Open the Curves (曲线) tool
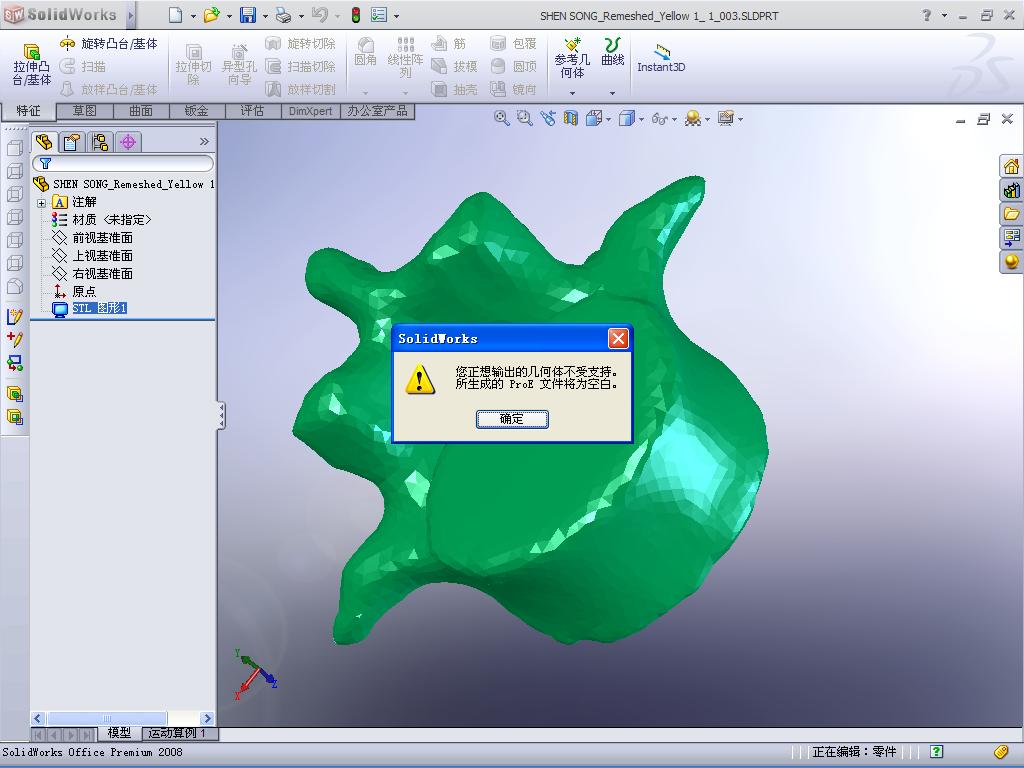The width and height of the screenshot is (1024, 768). (613, 52)
